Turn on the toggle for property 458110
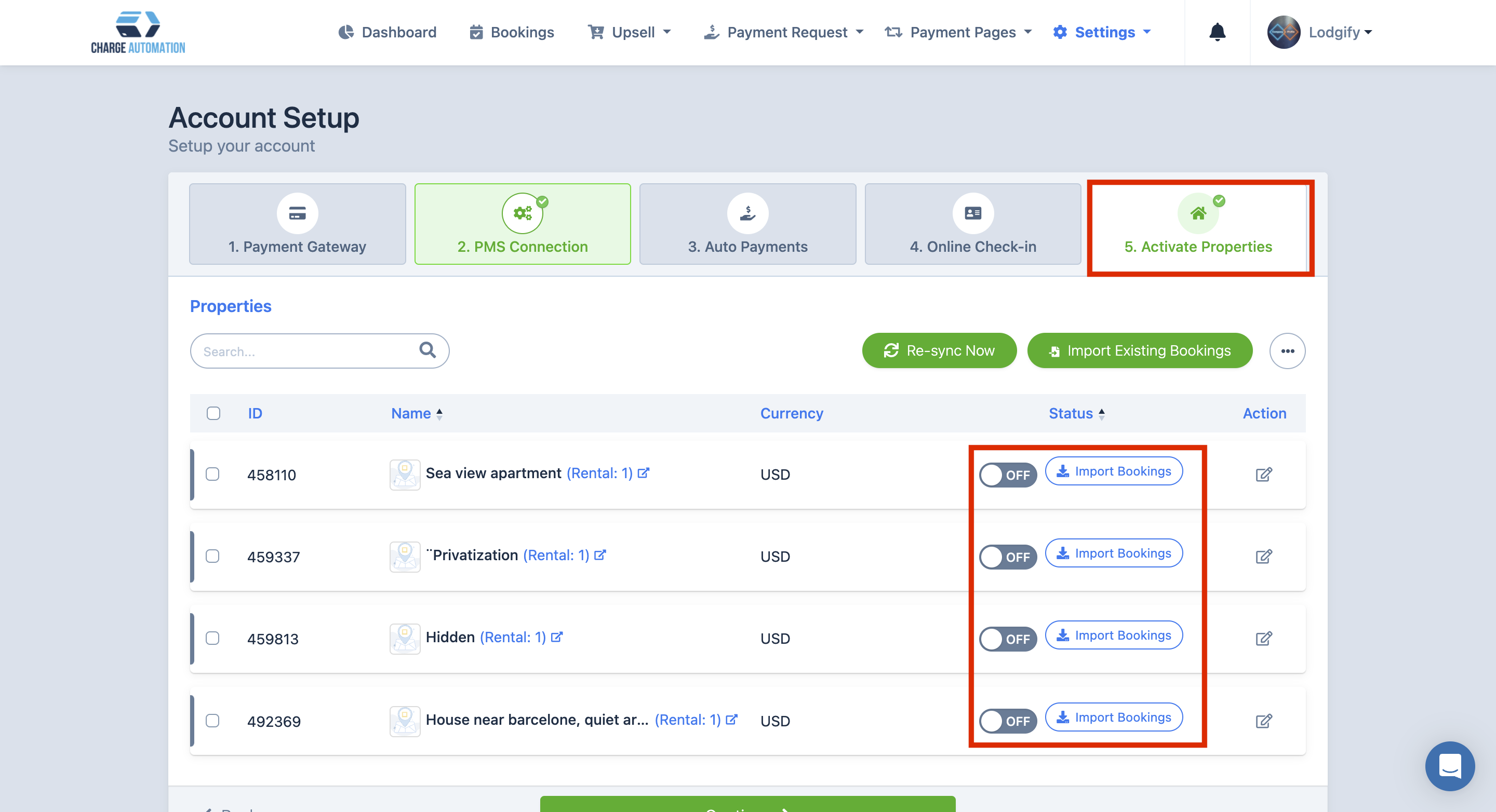Screen dimensions: 1496x812 click(1008, 475)
